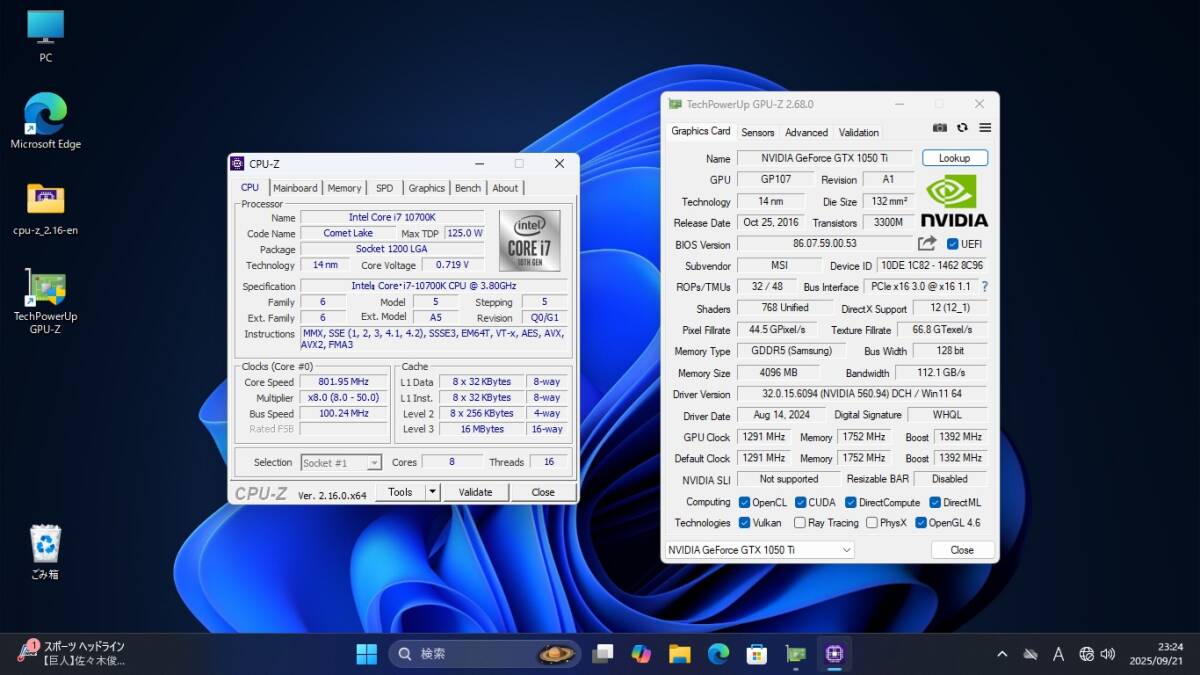This screenshot has width=1200, height=675.
Task: Click the Copilot icon in the taskbar
Action: (641, 654)
